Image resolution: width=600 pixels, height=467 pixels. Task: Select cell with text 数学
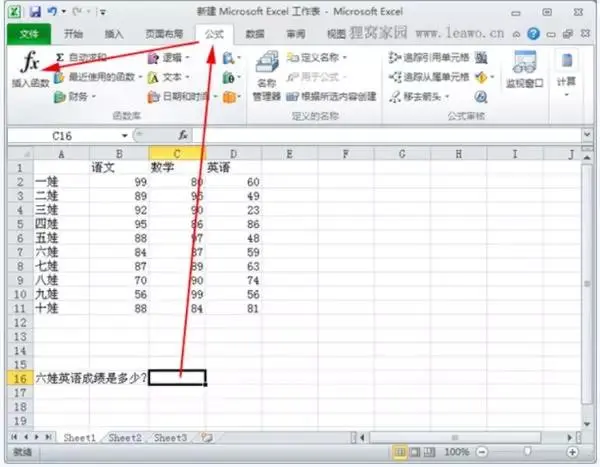tap(177, 168)
